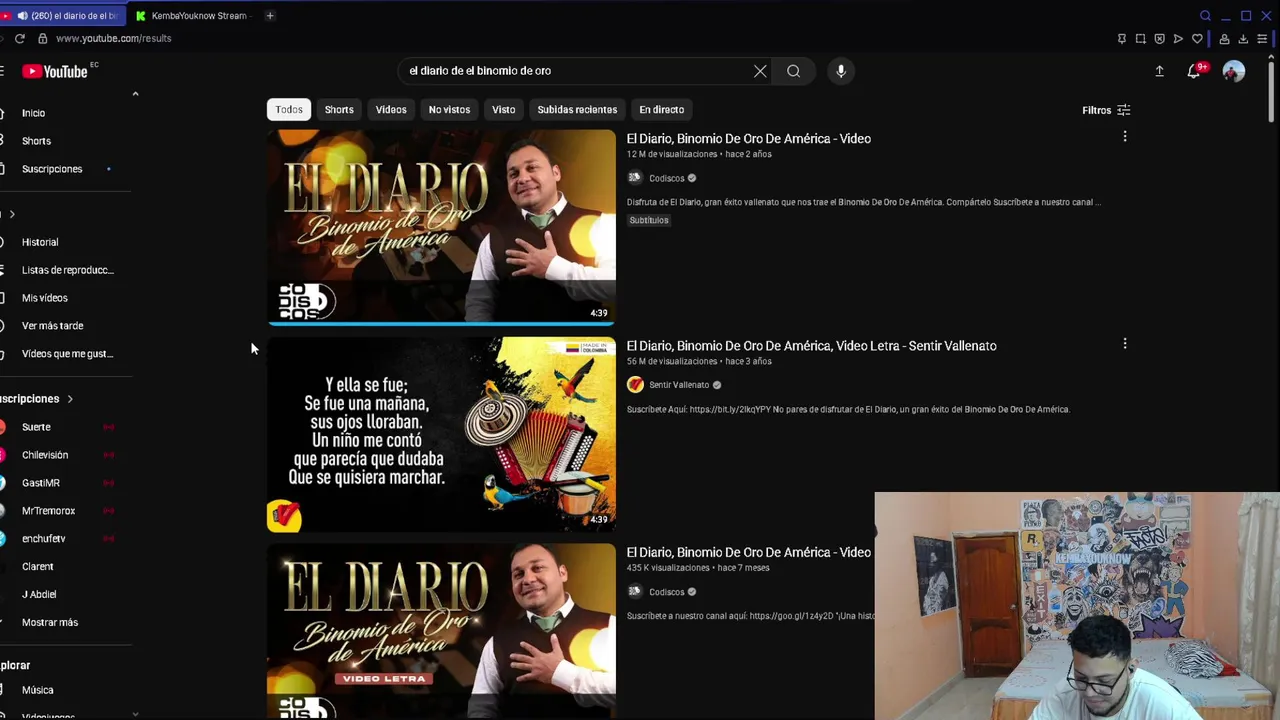Open the upload/create video icon

pyautogui.click(x=1159, y=71)
